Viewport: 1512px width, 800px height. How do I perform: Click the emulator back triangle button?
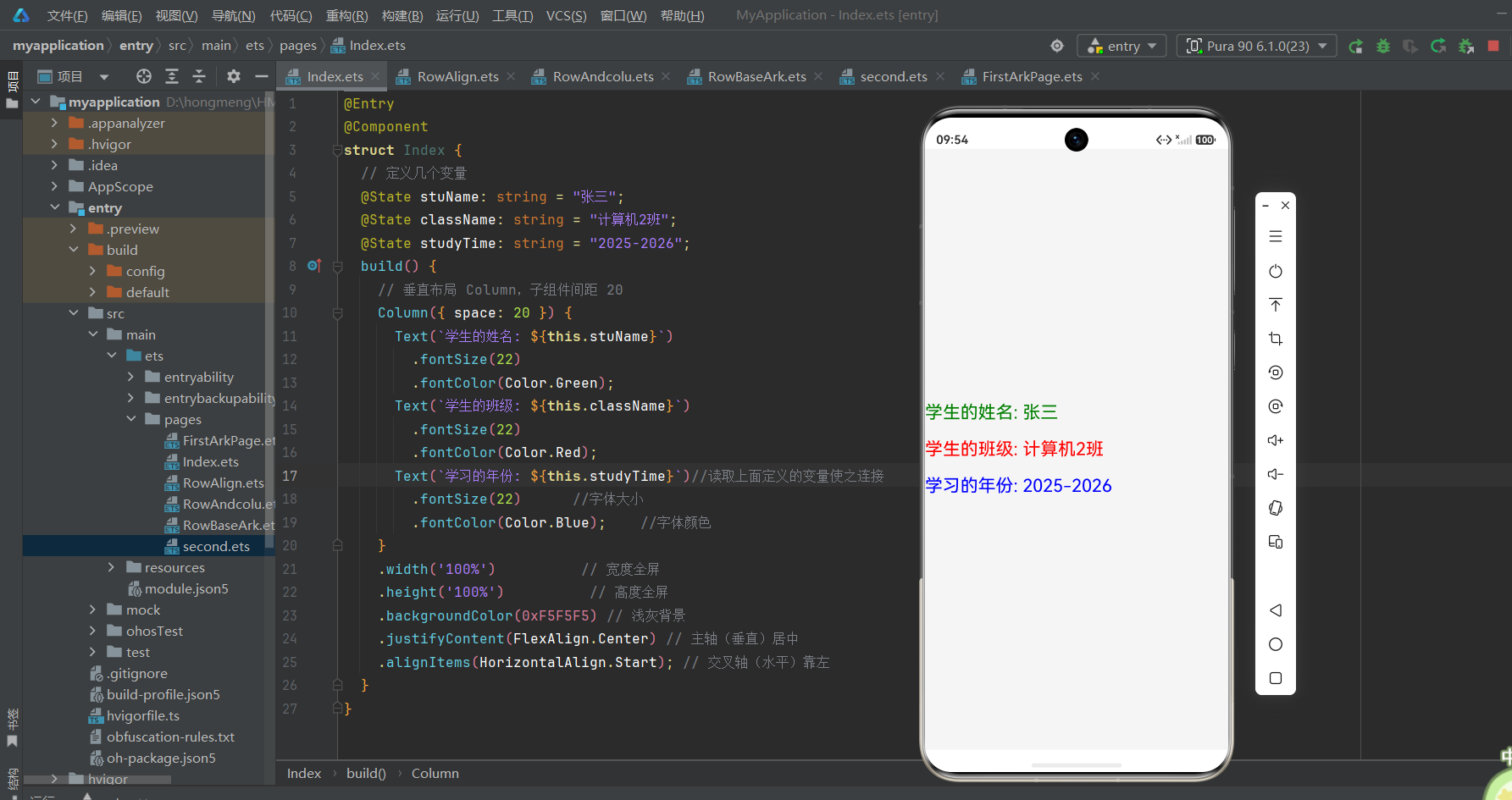tap(1276, 610)
